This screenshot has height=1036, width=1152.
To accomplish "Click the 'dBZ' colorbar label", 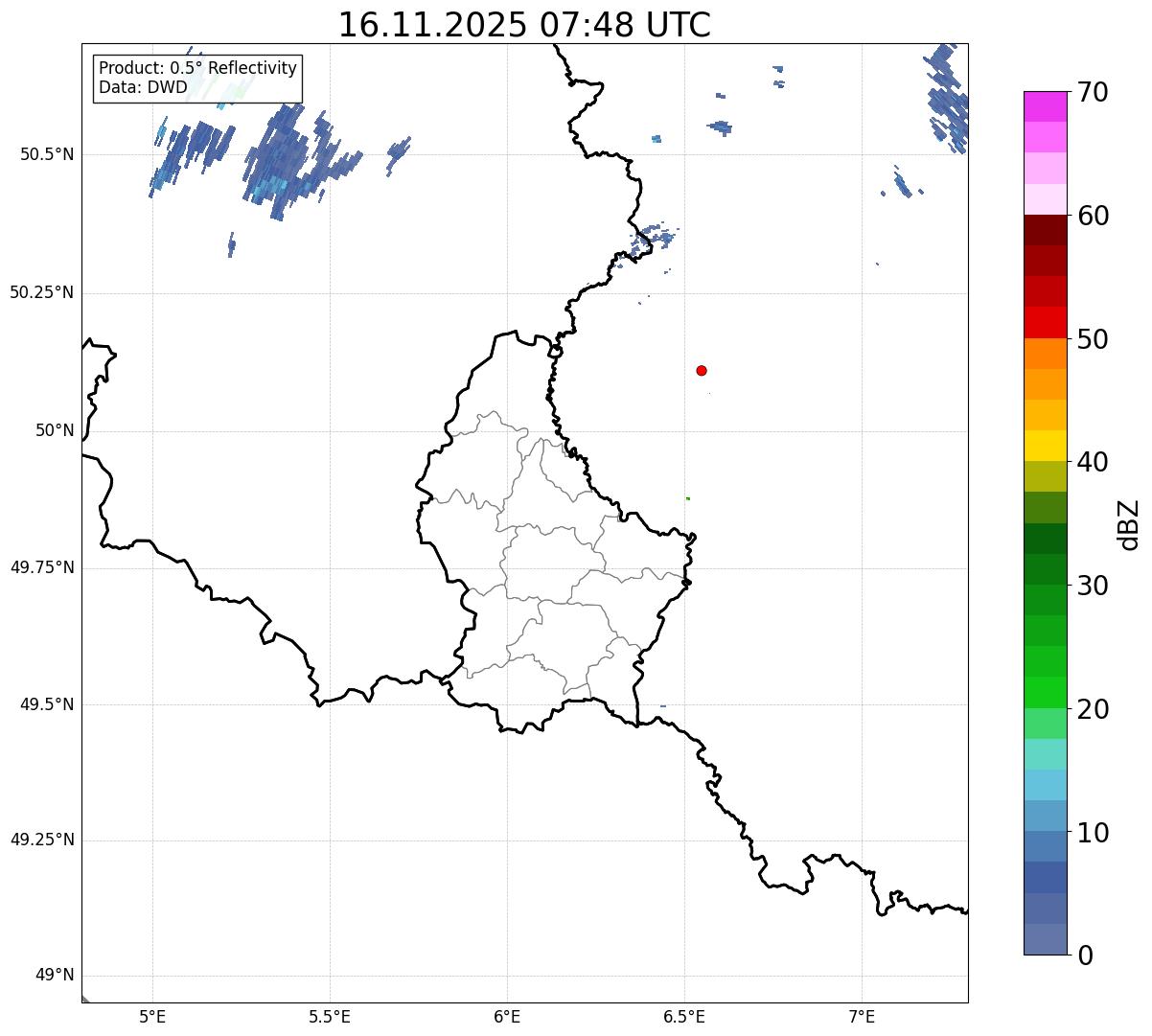I will point(1129,523).
